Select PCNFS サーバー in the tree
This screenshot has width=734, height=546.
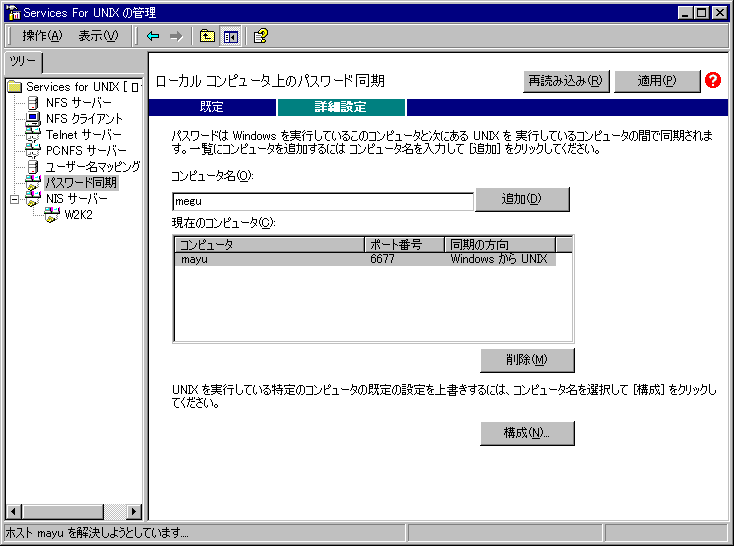coord(86,151)
